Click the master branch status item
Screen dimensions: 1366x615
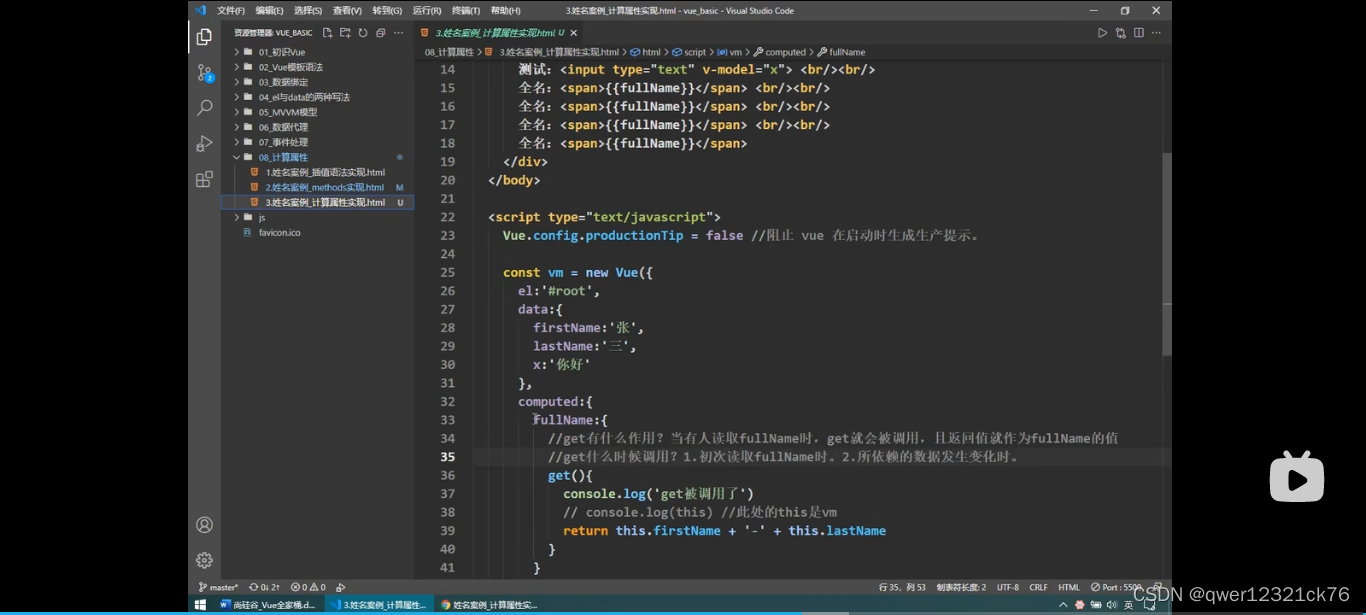click(218, 587)
